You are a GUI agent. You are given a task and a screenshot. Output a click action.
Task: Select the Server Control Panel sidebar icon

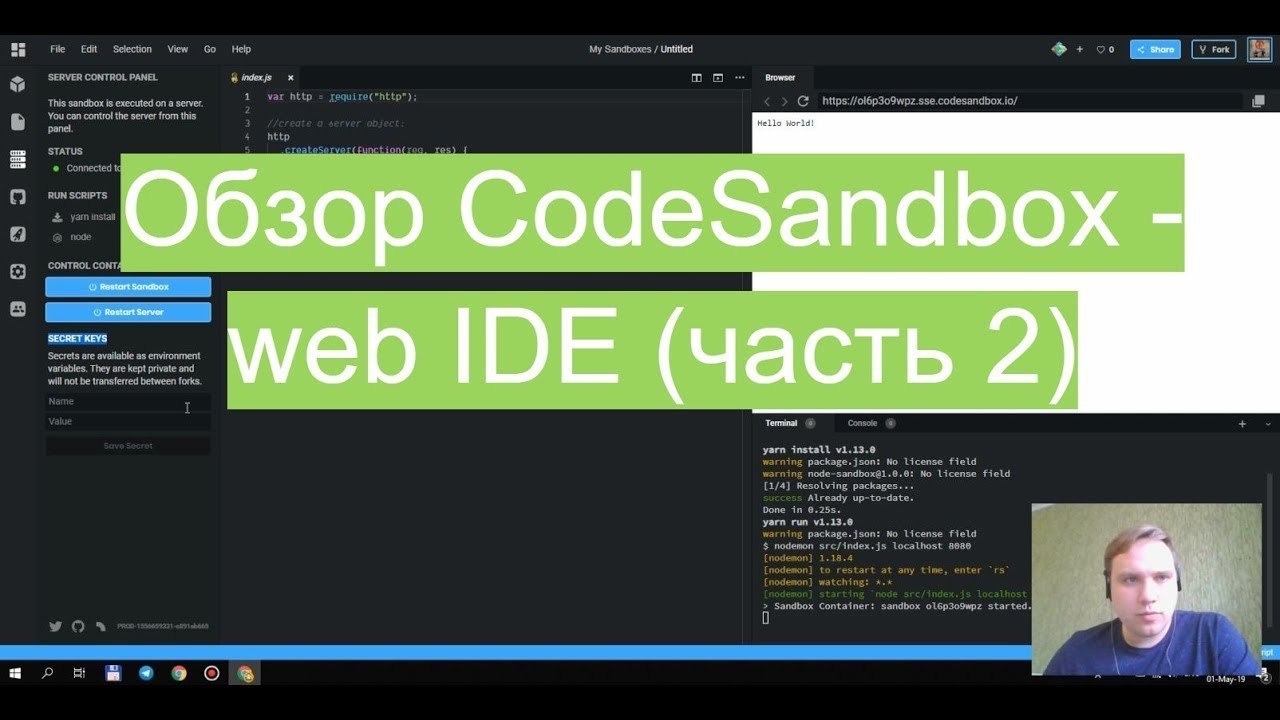click(18, 159)
